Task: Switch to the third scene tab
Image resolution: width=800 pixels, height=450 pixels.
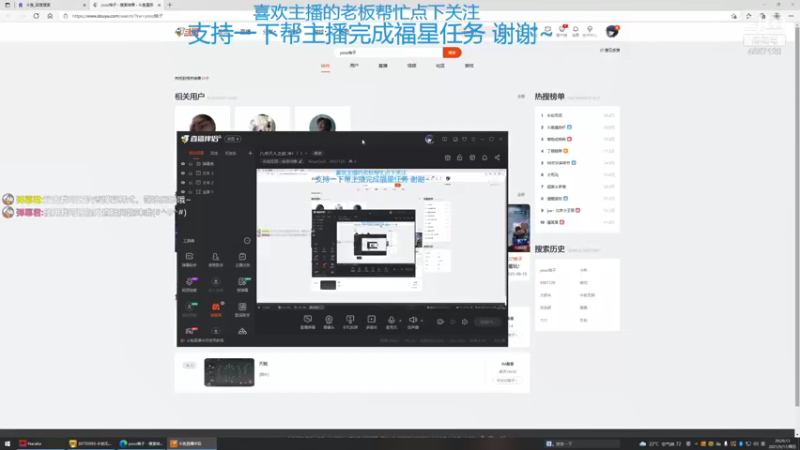Action: (x=231, y=153)
